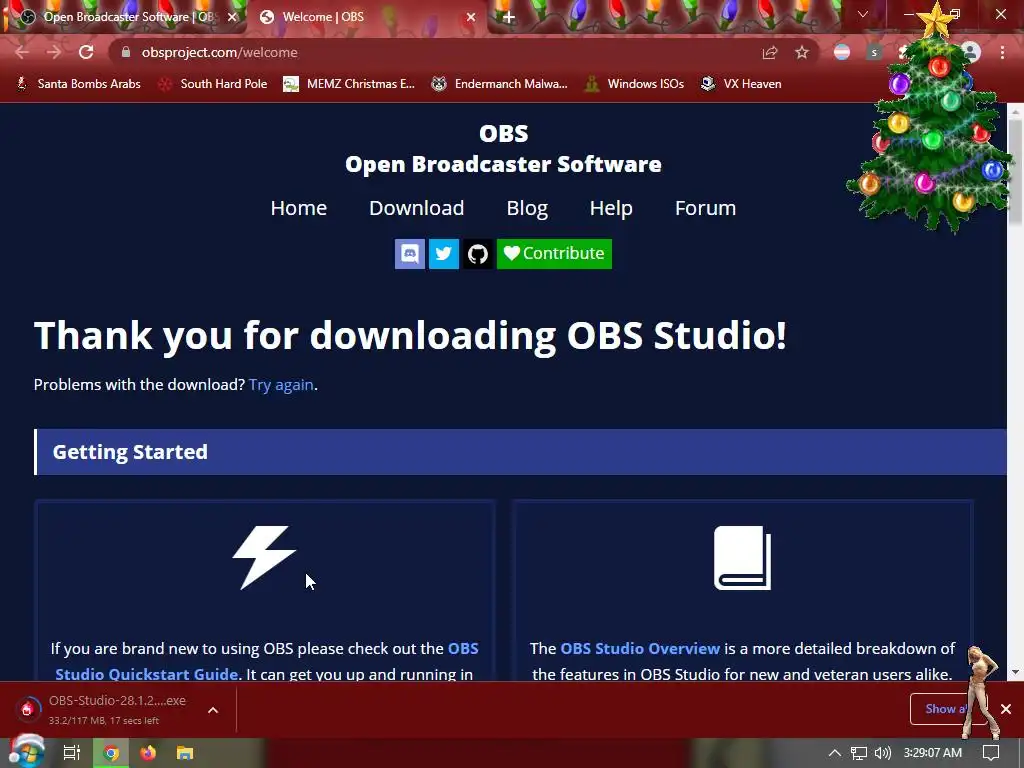Open the Santa Bombs Arabs bookmark
The height and width of the screenshot is (768, 1024).
pyautogui.click(x=78, y=84)
